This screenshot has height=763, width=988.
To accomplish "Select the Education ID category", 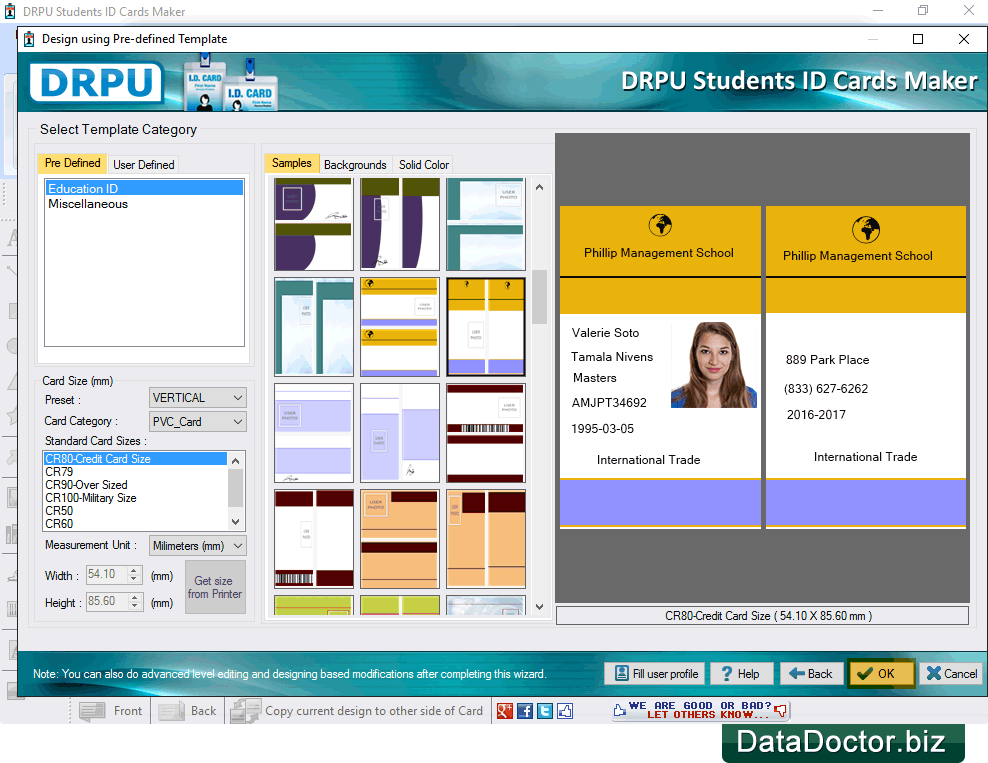I will point(144,188).
